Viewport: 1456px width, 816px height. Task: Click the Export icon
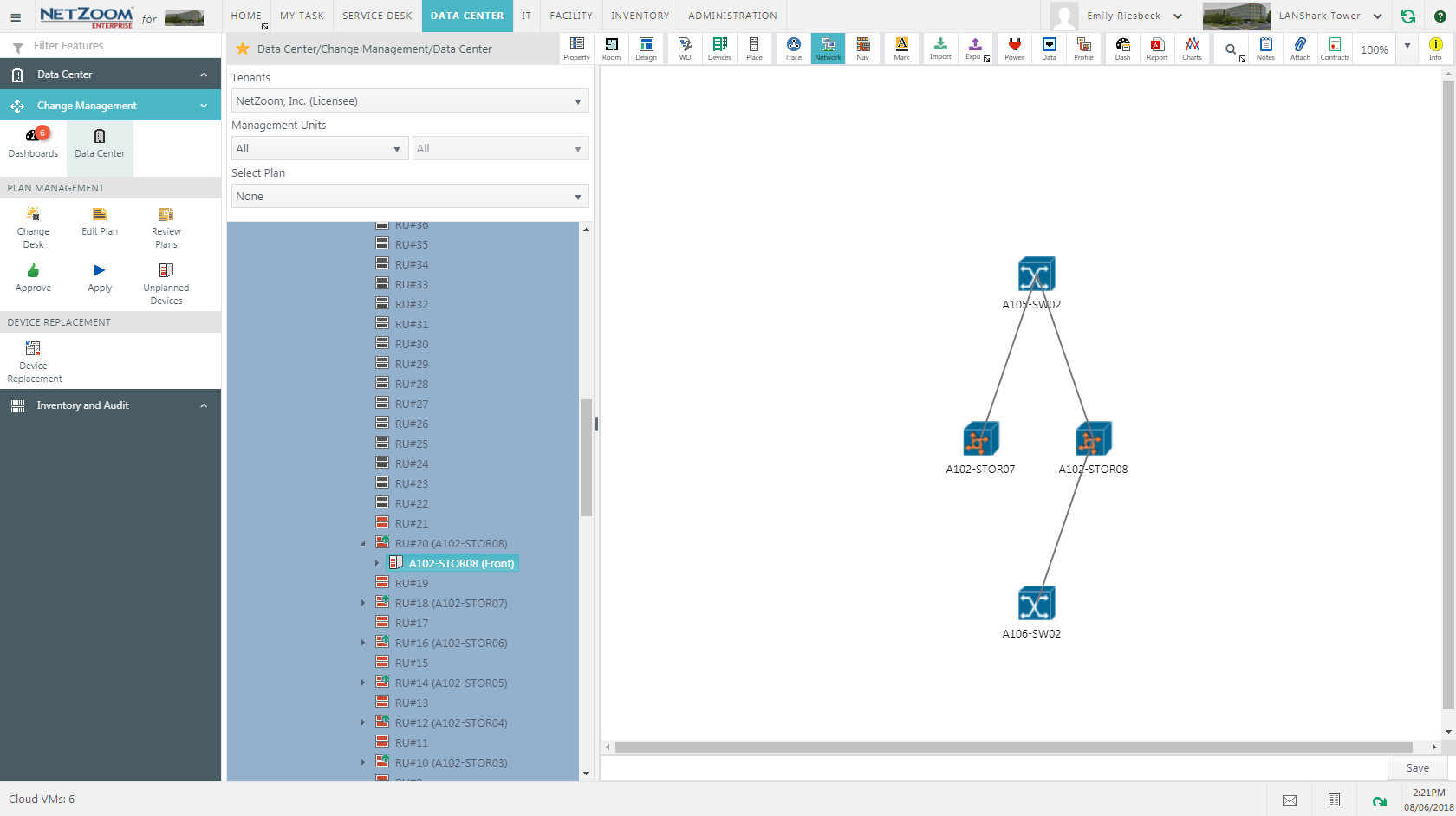point(975,49)
